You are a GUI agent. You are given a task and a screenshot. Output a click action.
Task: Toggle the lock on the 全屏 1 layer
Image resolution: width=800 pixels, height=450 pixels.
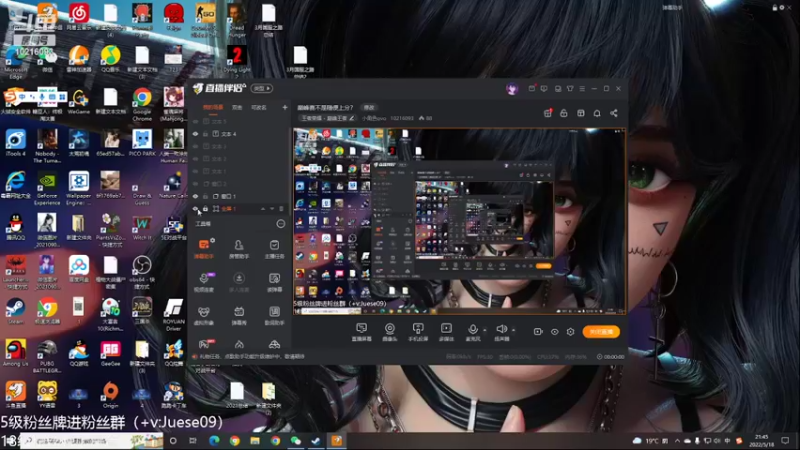(x=206, y=209)
